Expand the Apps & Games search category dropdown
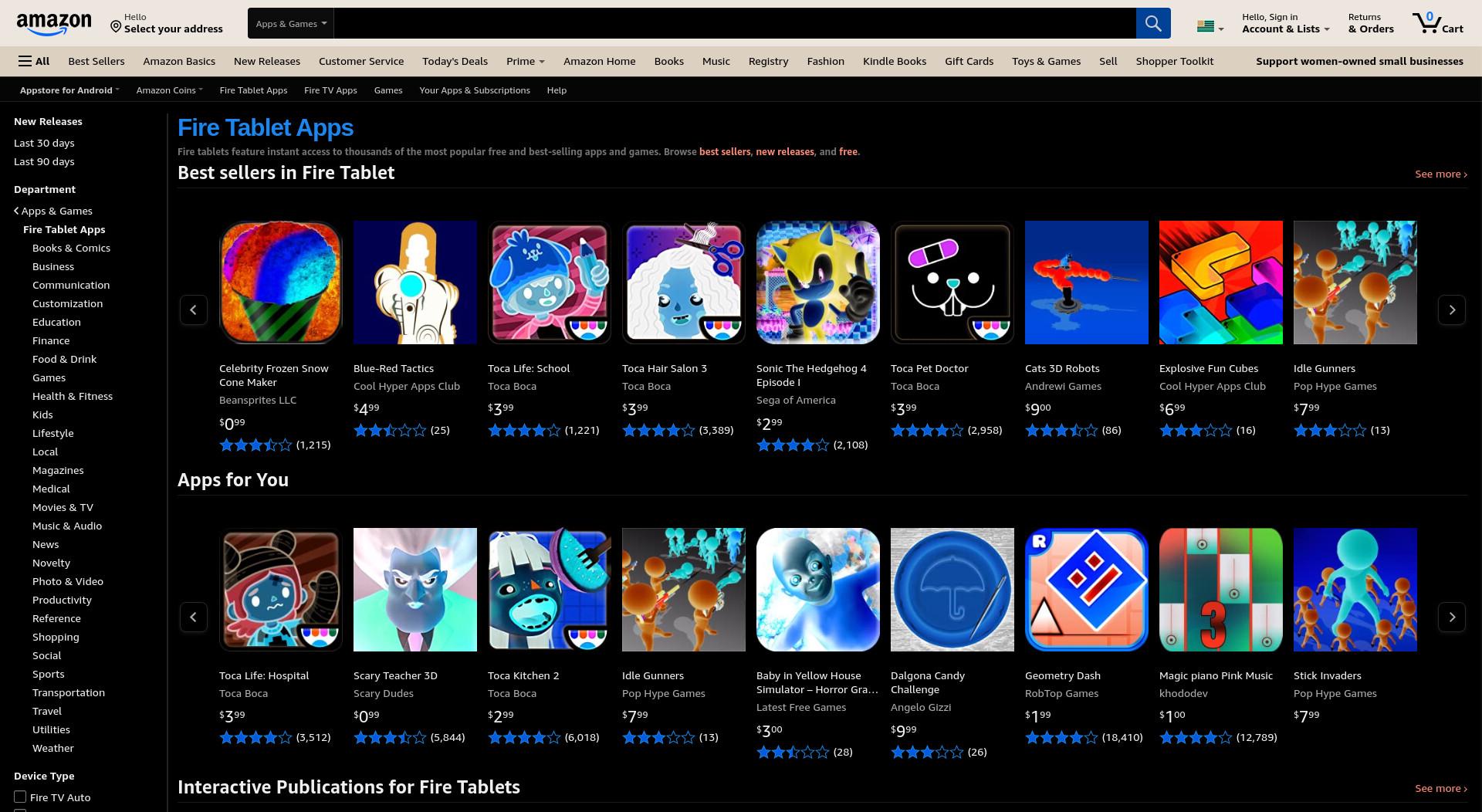The width and height of the screenshot is (1482, 812). point(291,23)
